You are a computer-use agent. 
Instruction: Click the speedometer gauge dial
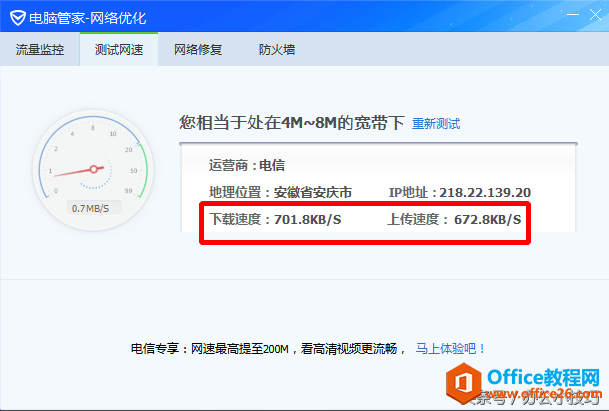[x=93, y=170]
